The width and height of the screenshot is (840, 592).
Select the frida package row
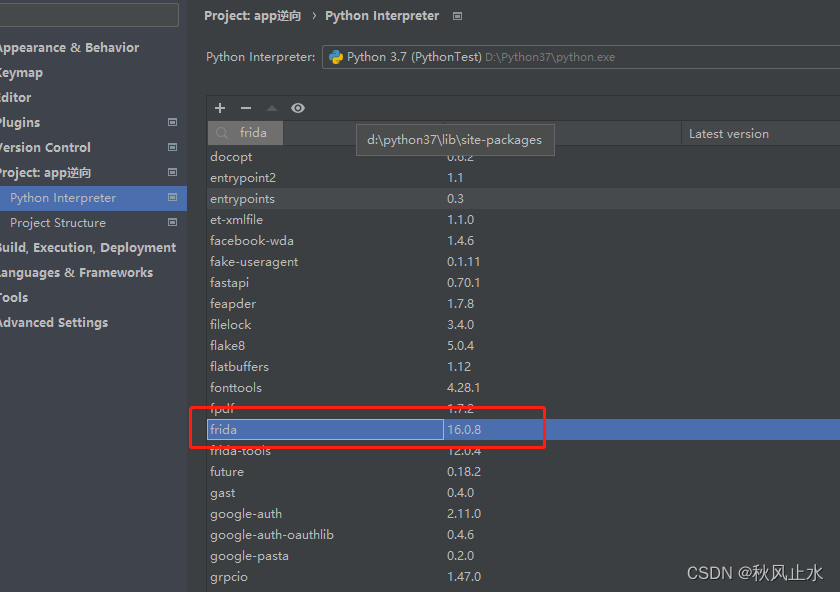[x=523, y=430]
